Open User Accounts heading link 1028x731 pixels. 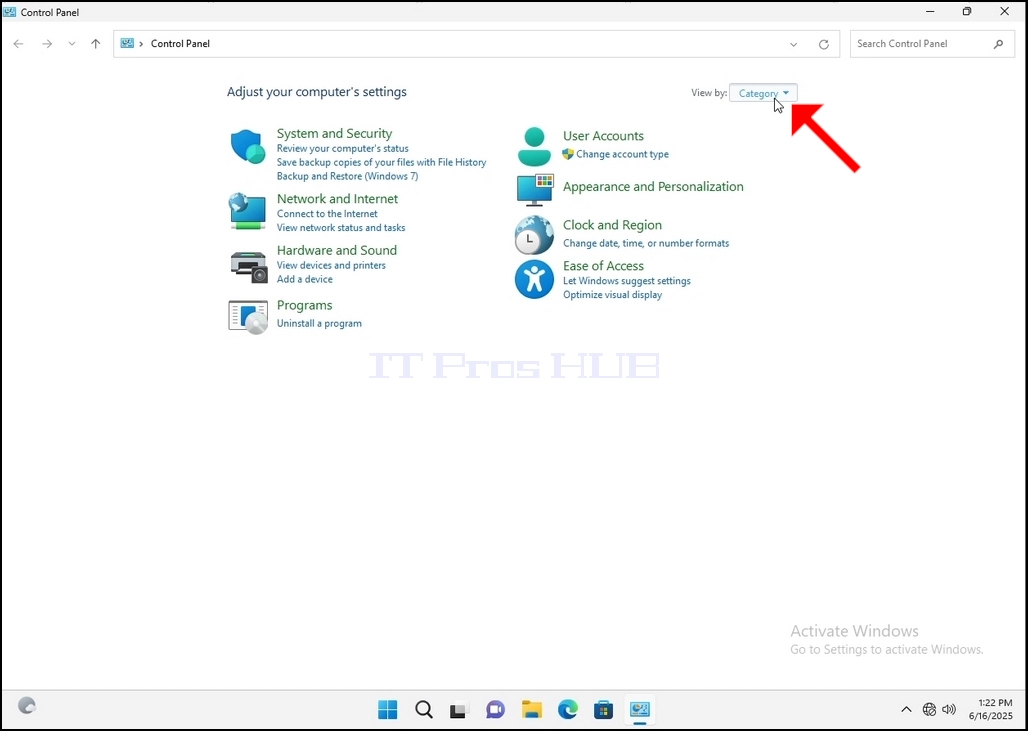603,136
